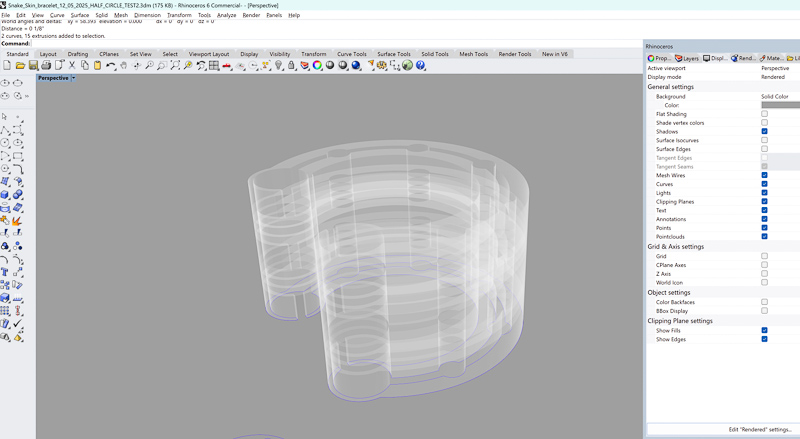800x439 pixels.
Task: Disable the Shadows checkbox
Action: [x=764, y=132]
